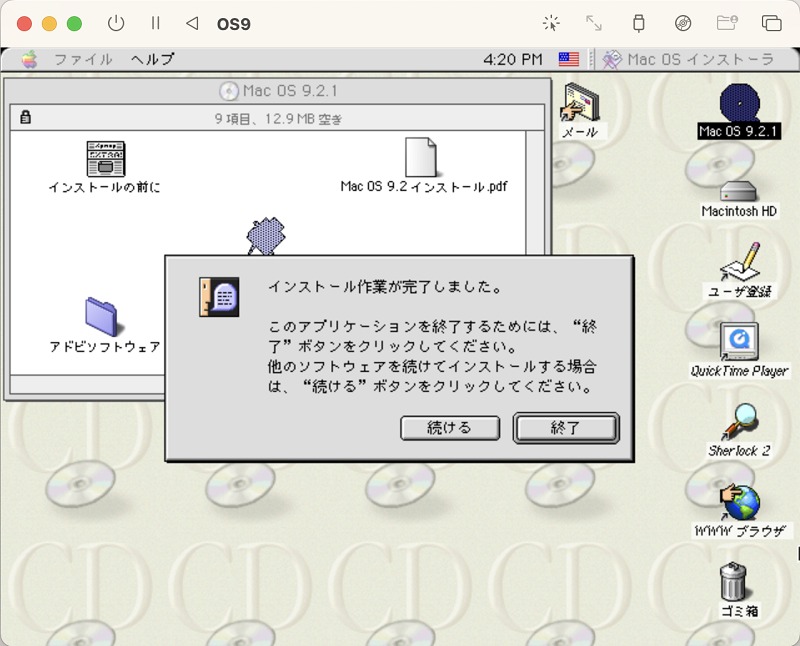Open the Mac OS インストーラ application menu
The image size is (800, 646).
coord(688,60)
